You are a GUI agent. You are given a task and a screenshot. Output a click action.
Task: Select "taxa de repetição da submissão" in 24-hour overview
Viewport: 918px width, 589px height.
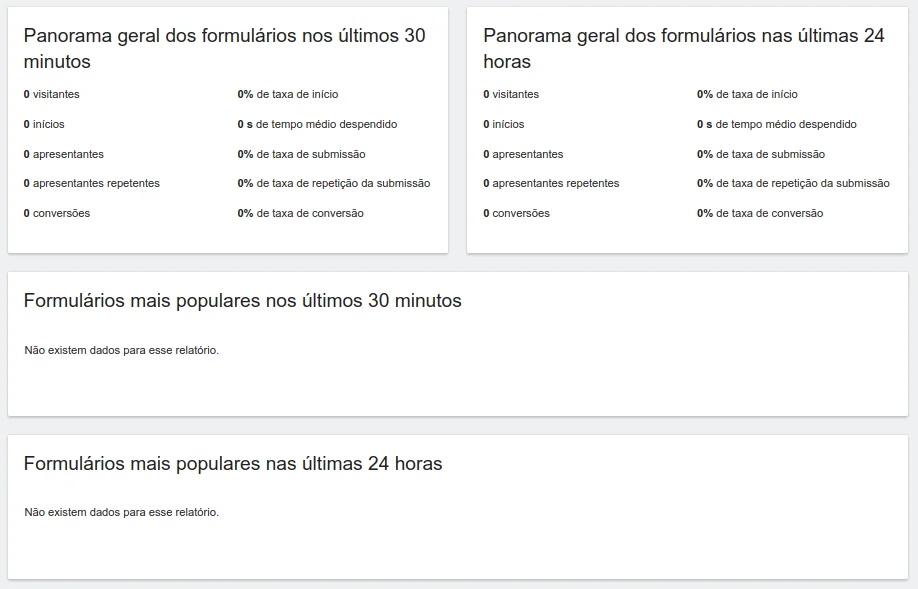click(x=802, y=183)
